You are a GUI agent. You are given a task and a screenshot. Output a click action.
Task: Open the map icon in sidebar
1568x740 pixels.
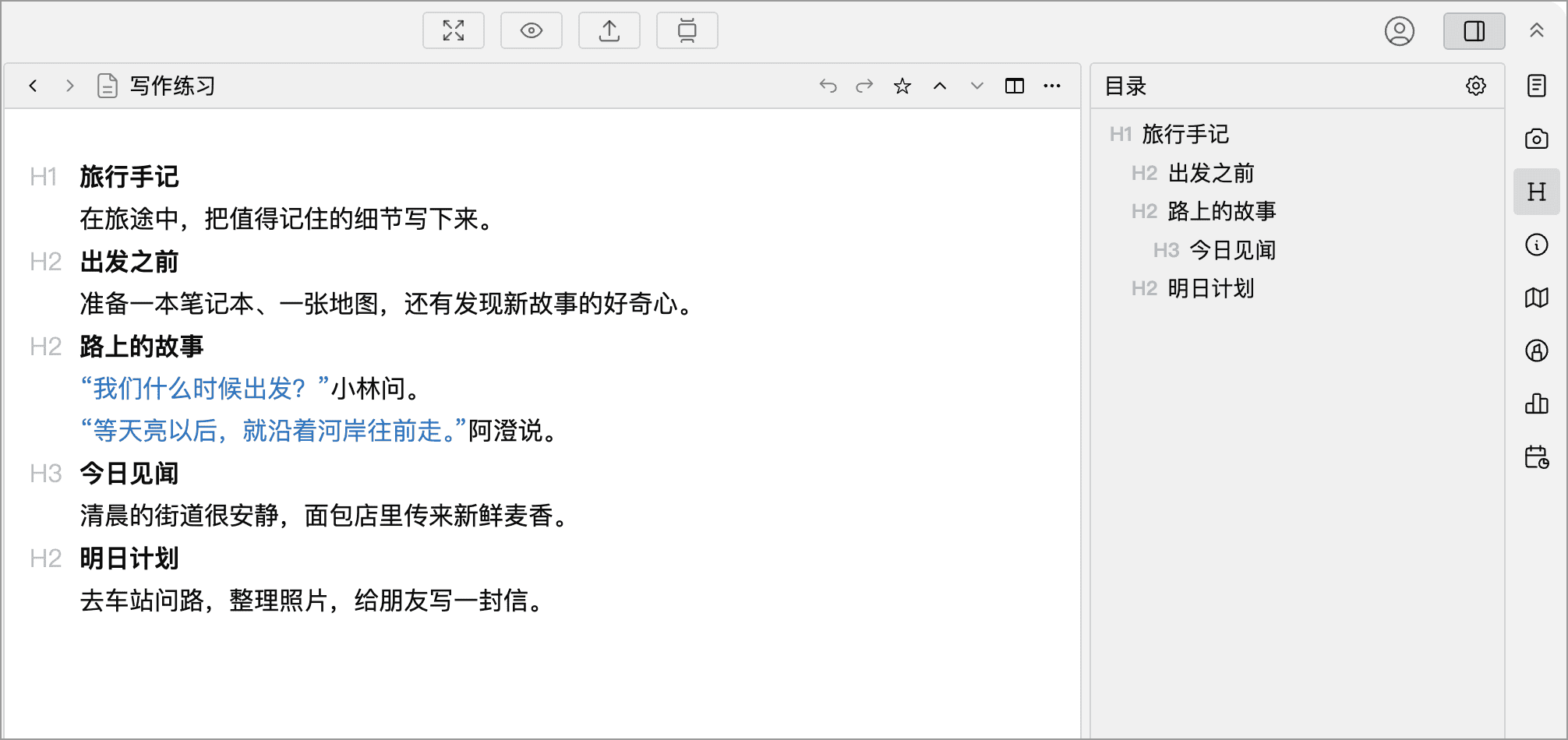point(1537,298)
